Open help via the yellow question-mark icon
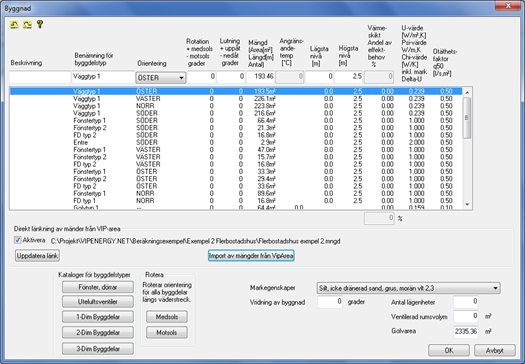The image size is (525, 364). pyautogui.click(x=40, y=24)
